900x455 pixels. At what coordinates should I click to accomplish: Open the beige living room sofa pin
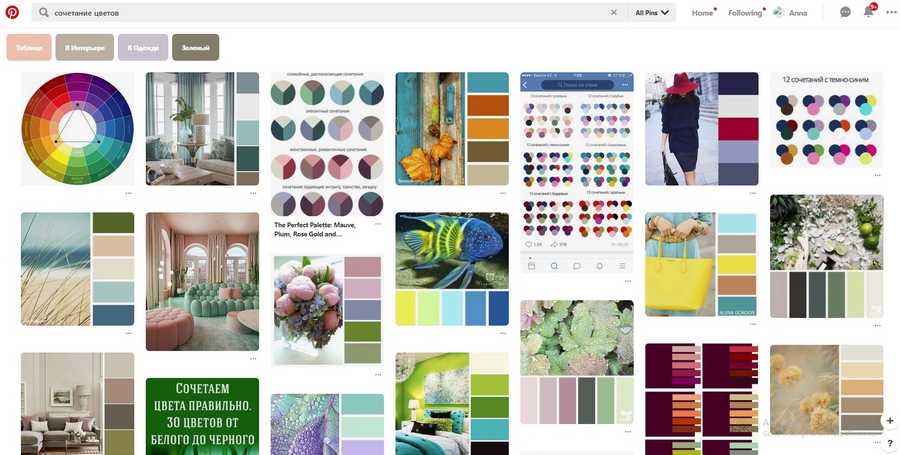(x=77, y=404)
